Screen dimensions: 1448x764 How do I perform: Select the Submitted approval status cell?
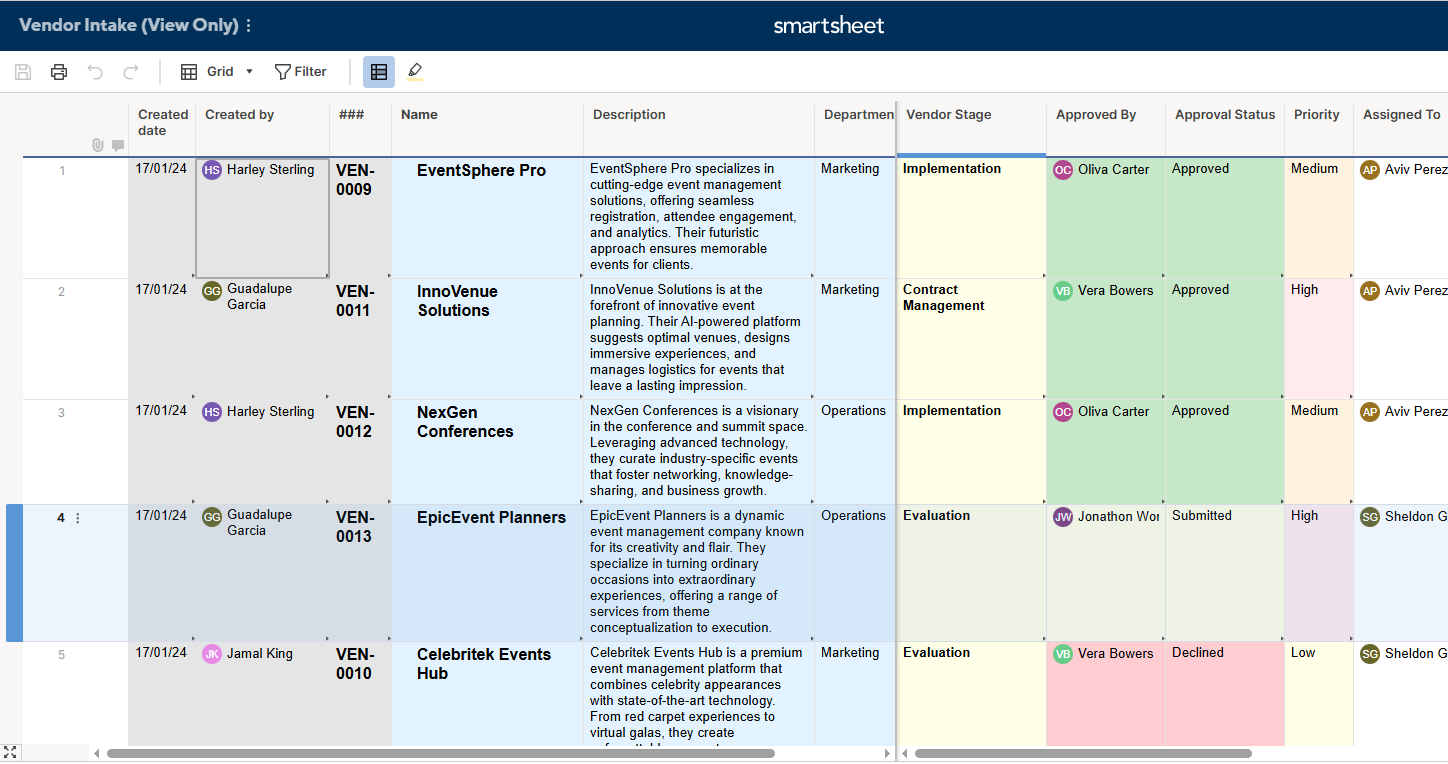(1225, 573)
